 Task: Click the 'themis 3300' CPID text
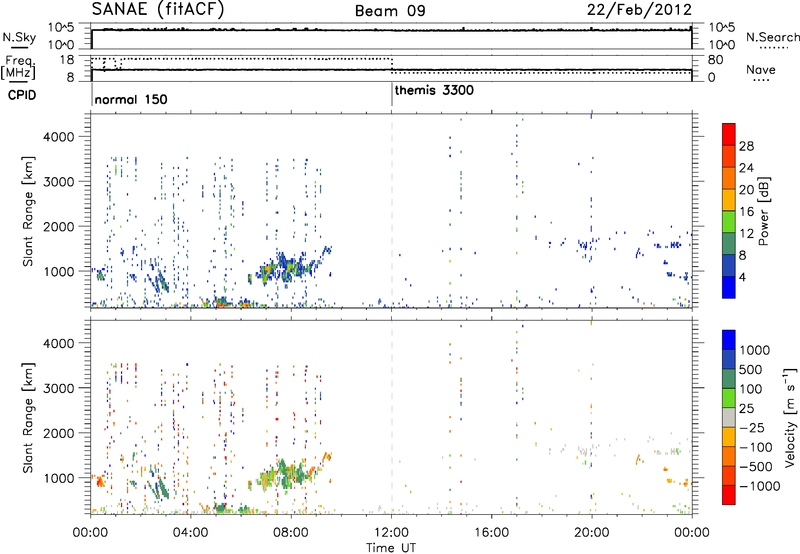pyautogui.click(x=434, y=90)
